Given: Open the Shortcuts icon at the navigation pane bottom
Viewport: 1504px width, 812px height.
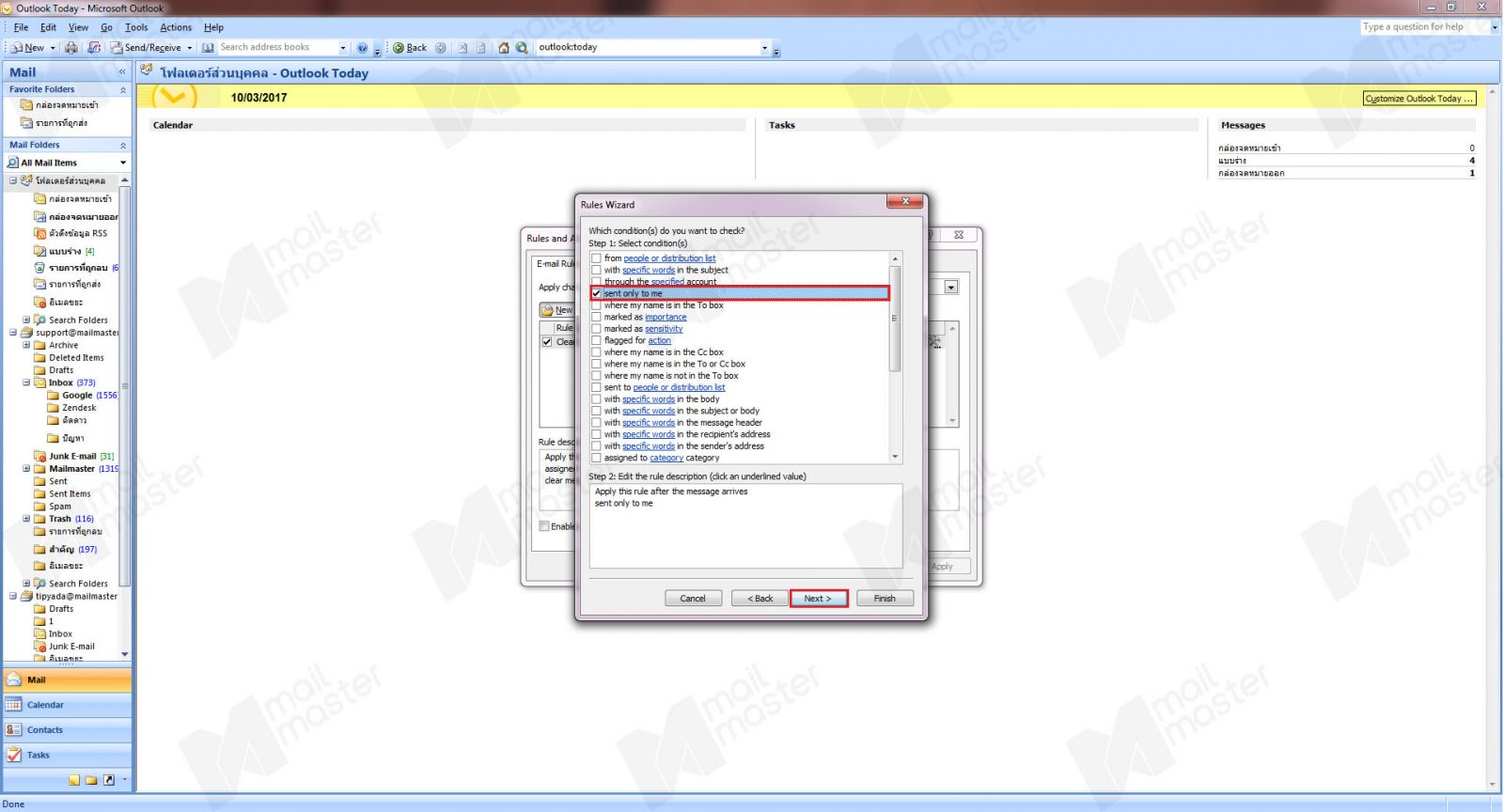Looking at the screenshot, I should 109,780.
